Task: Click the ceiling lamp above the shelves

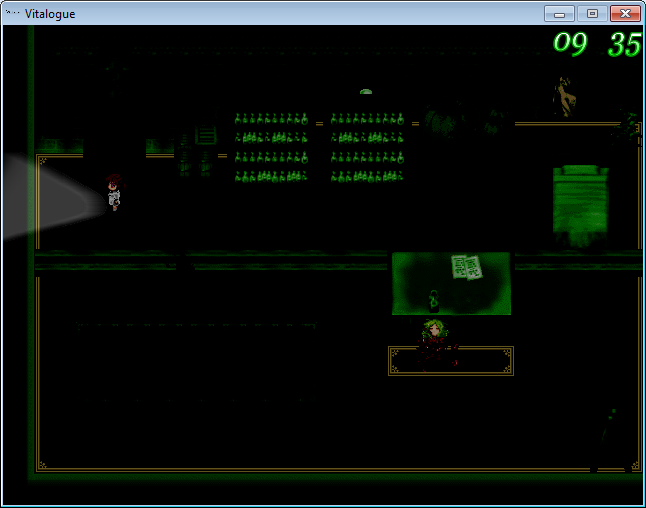Action: point(366,92)
